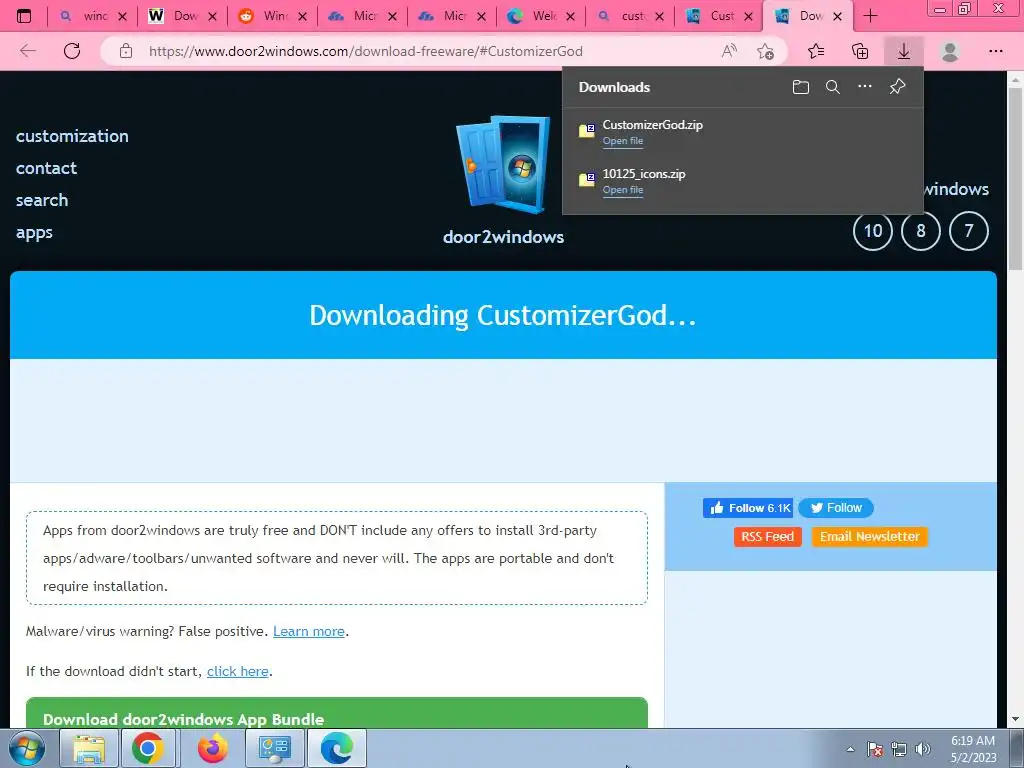The image size is (1024, 768).
Task: Click the browser back arrow
Action: pyautogui.click(x=27, y=51)
